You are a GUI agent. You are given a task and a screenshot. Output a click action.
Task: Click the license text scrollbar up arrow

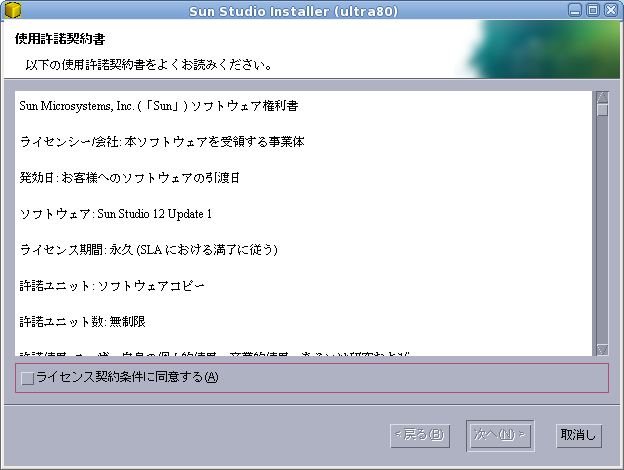tap(603, 97)
